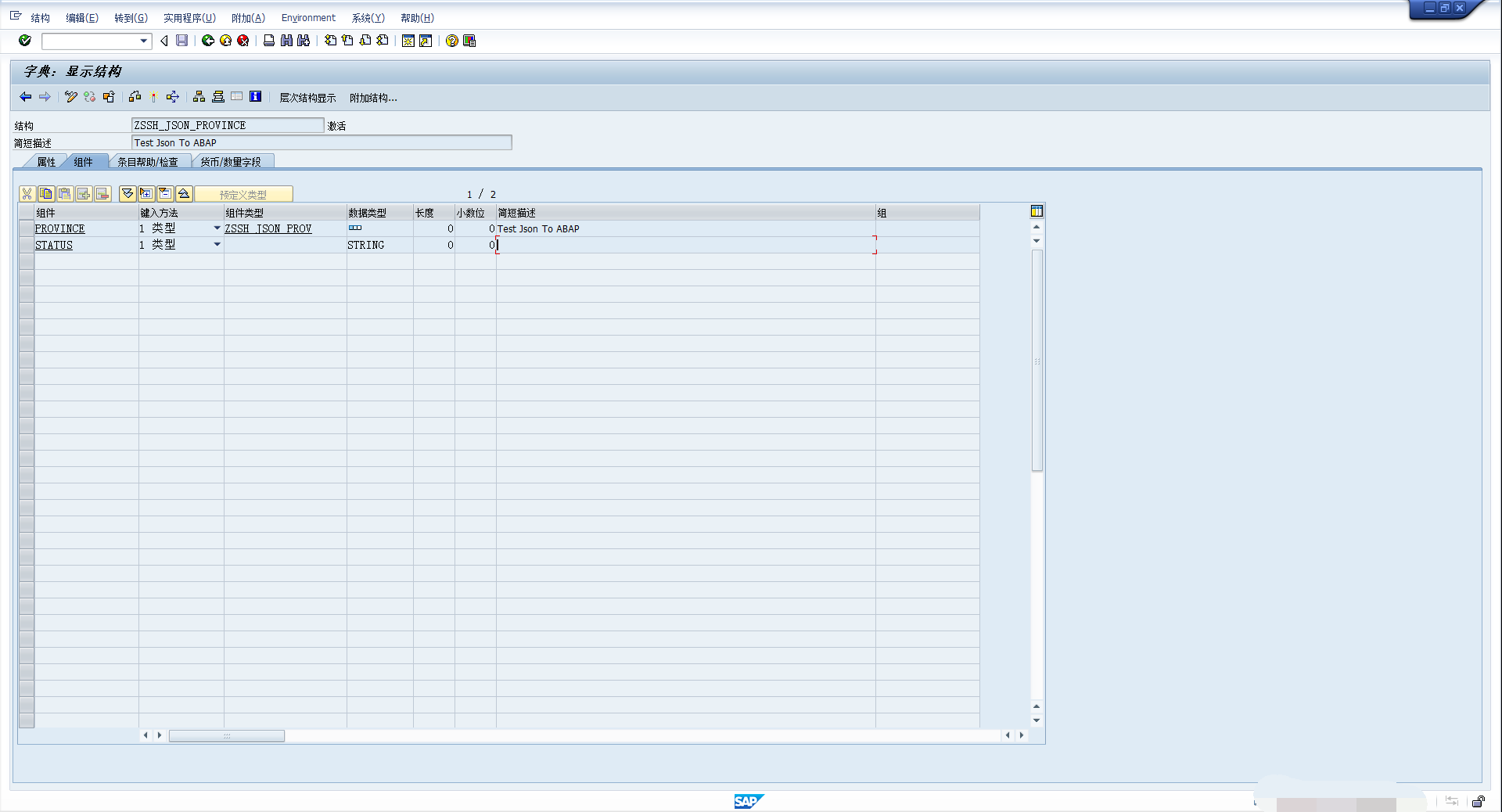Click the Check syntax icon

click(x=135, y=97)
